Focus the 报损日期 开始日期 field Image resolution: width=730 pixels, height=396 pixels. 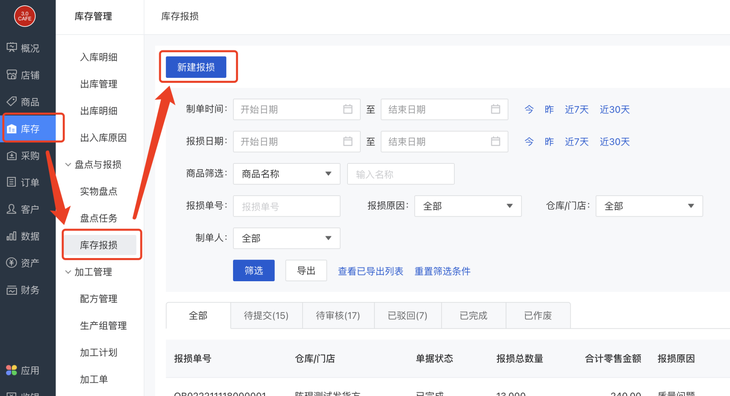tap(297, 141)
